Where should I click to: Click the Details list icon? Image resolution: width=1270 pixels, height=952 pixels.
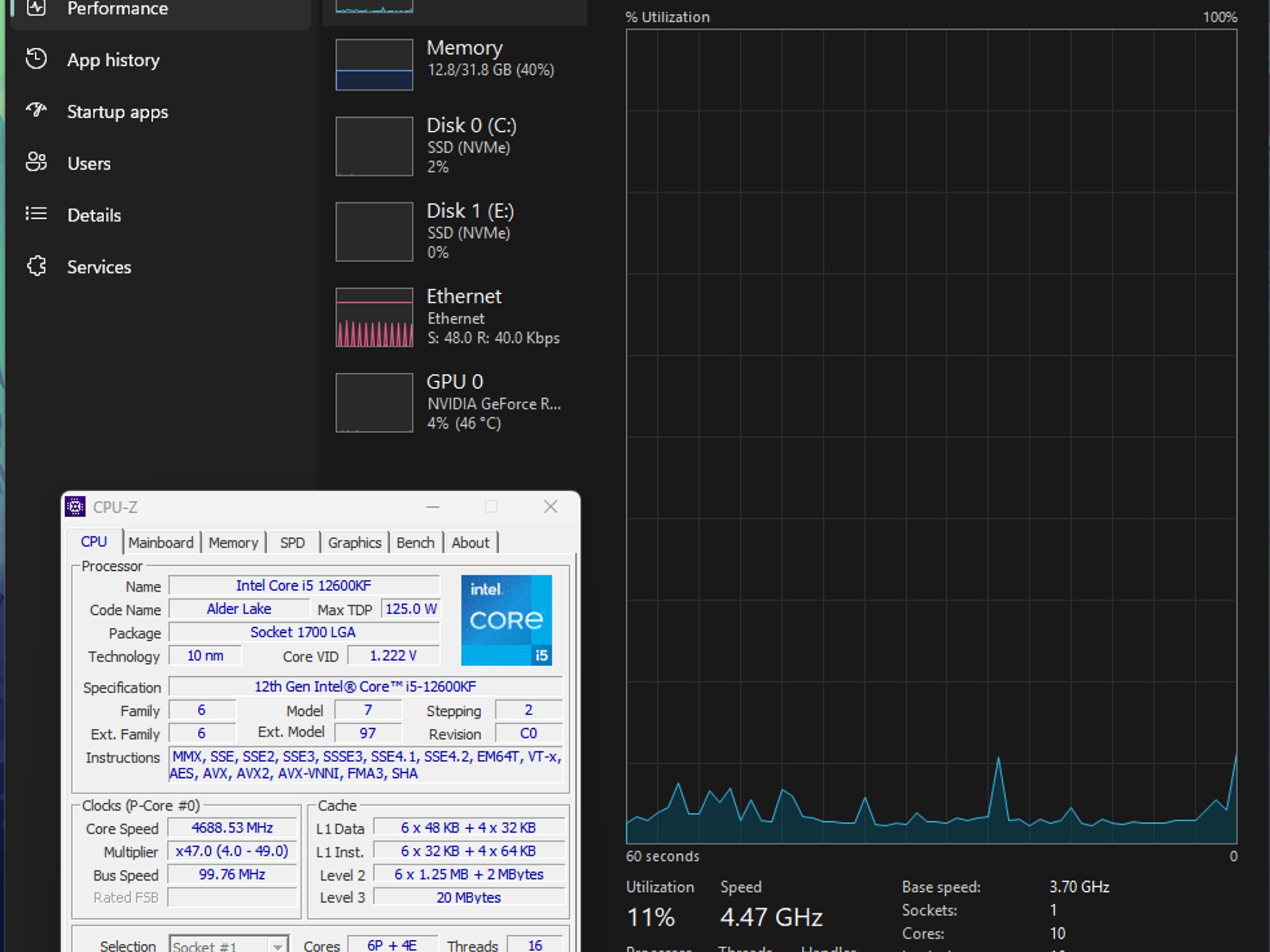[36, 214]
